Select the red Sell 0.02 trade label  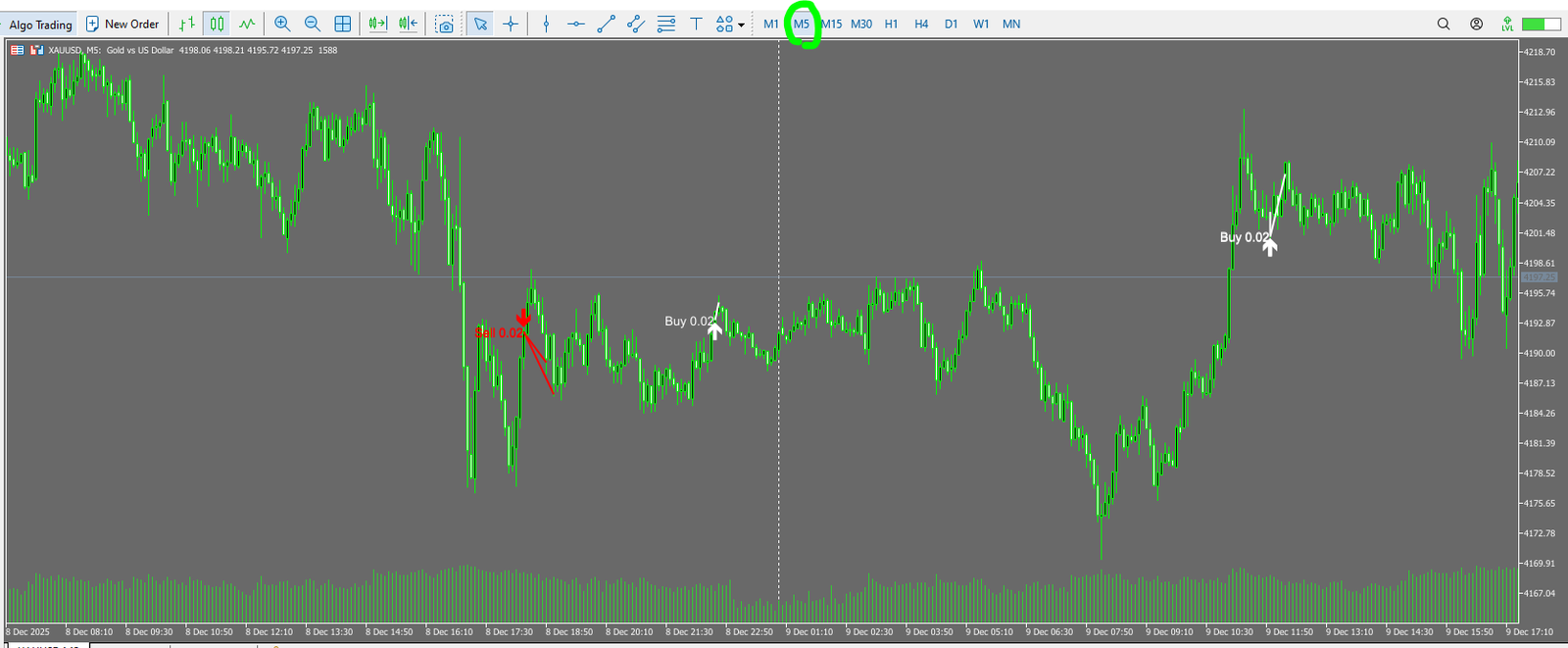click(500, 333)
